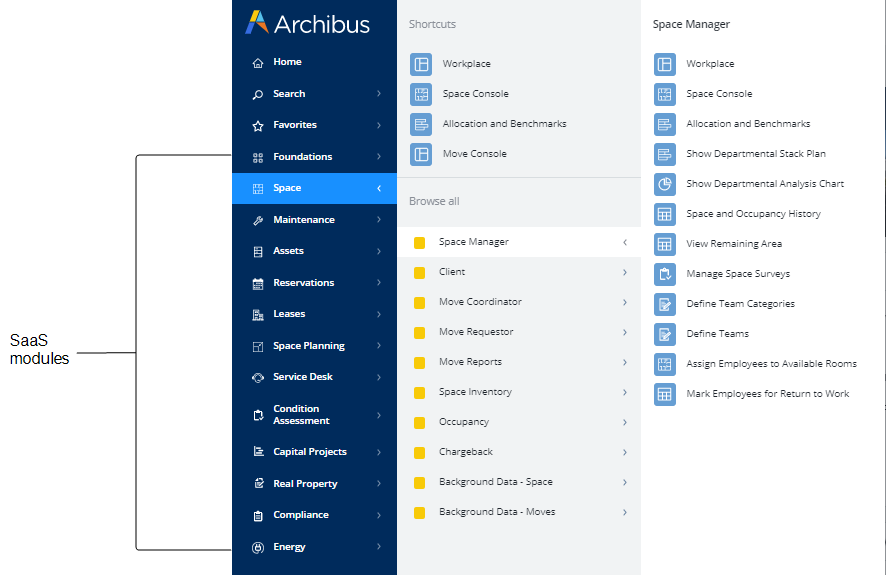The width and height of the screenshot is (886, 575).
Task: Open Mark Employees for Return to Work
Action: coord(767,394)
